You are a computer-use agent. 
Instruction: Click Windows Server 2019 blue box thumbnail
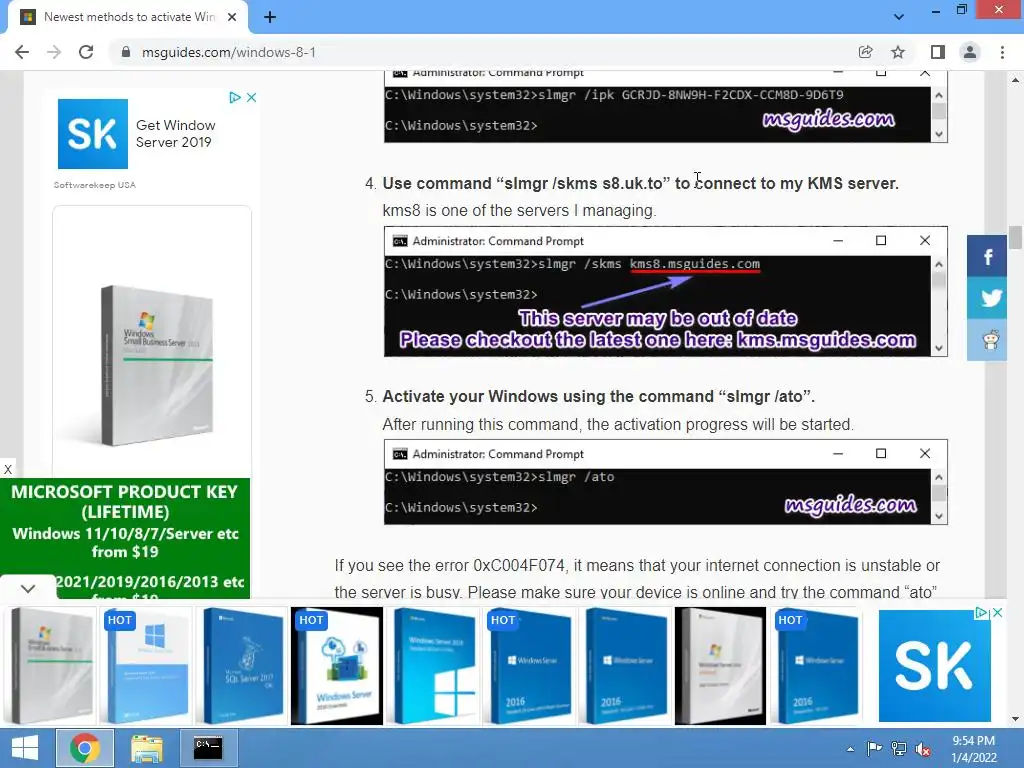tap(435, 665)
